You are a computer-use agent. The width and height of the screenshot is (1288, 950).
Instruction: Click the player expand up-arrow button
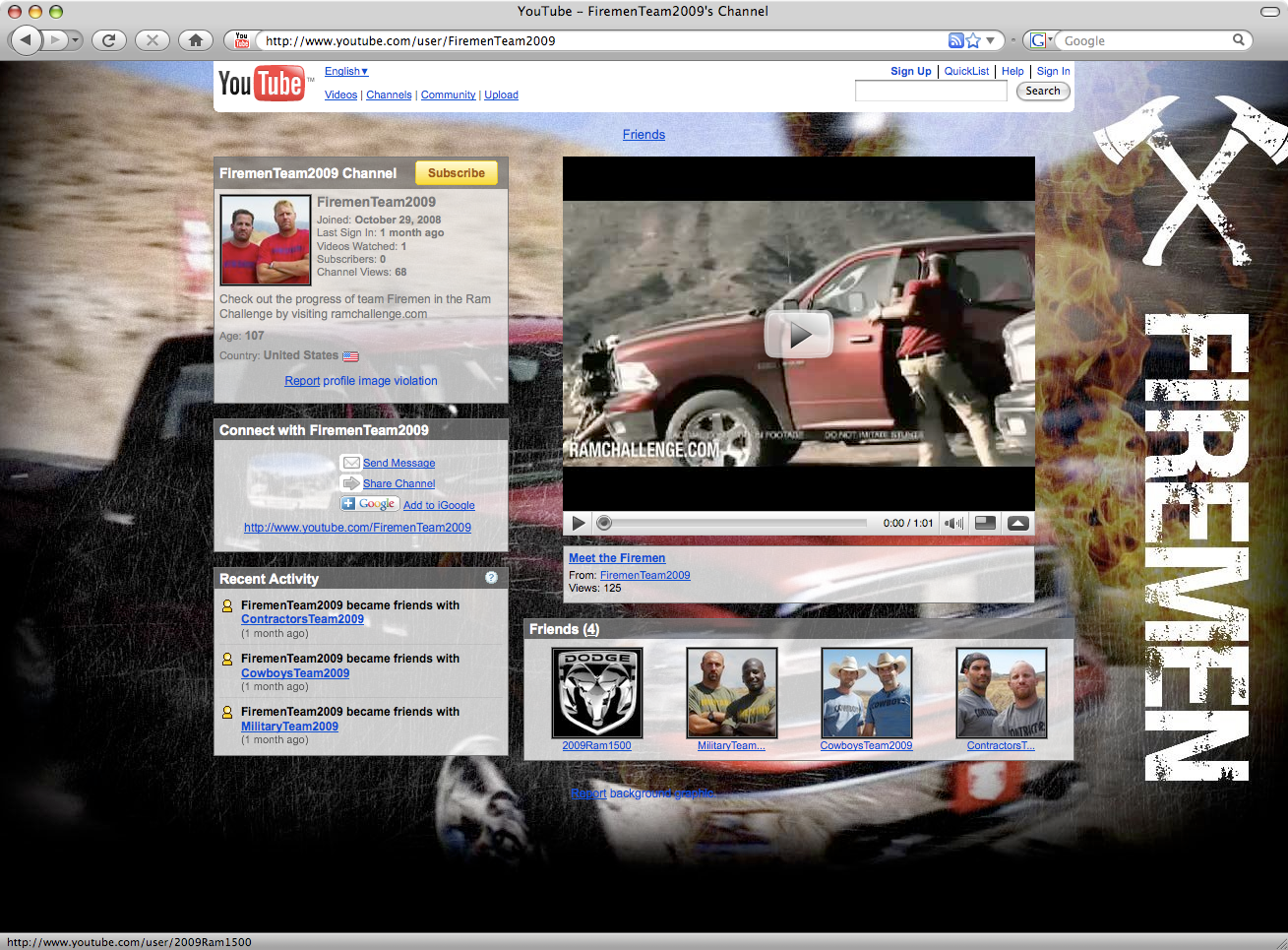pyautogui.click(x=1018, y=523)
